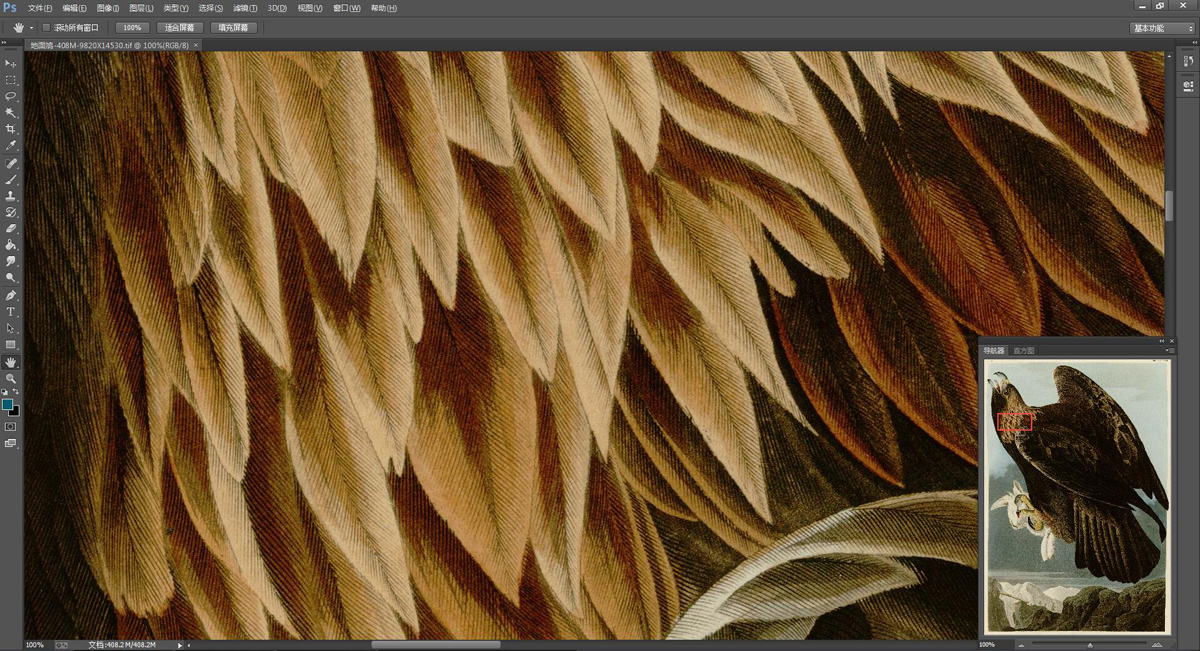The height and width of the screenshot is (651, 1200).
Task: Open the 帮助(H) menu
Action: click(x=383, y=8)
